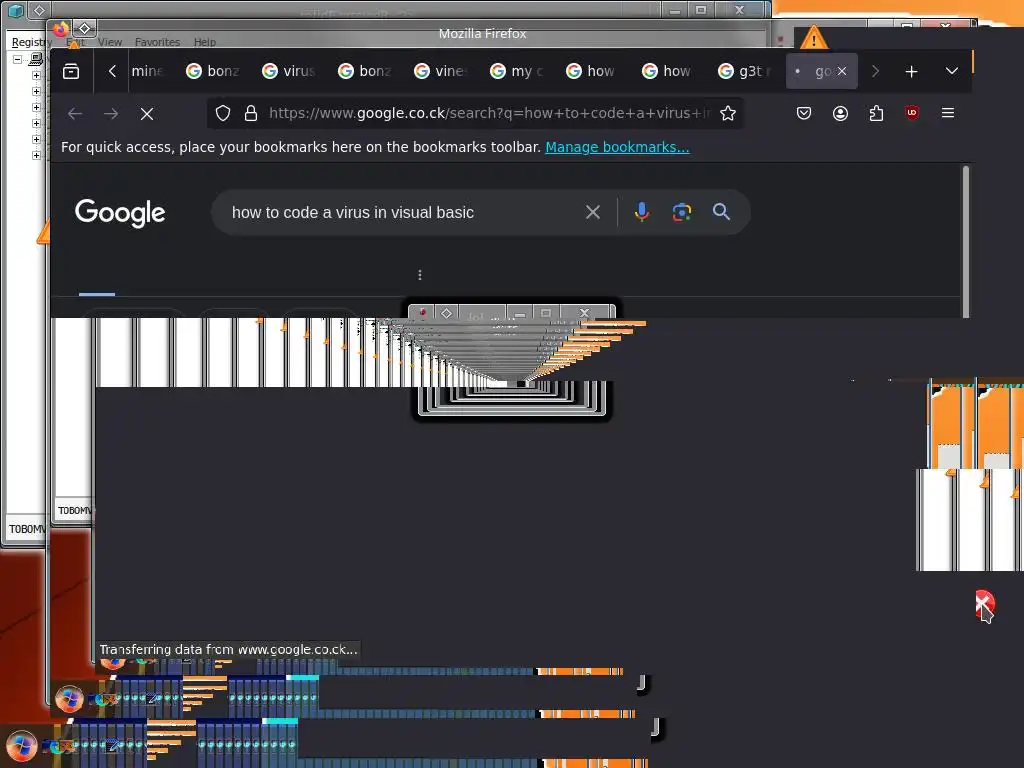Image resolution: width=1024 pixels, height=768 pixels.
Task: Open the Firefox account menu
Action: pos(840,113)
